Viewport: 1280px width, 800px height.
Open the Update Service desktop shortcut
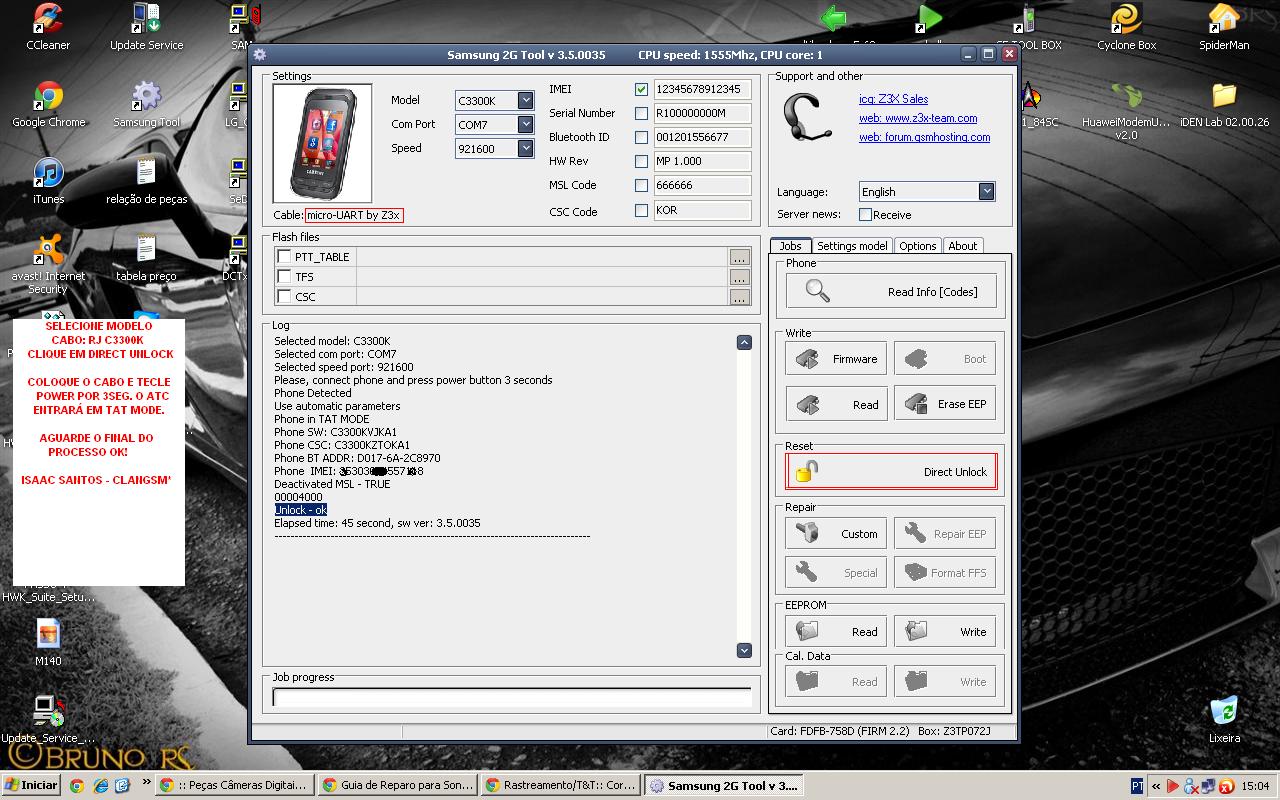pyautogui.click(x=146, y=26)
